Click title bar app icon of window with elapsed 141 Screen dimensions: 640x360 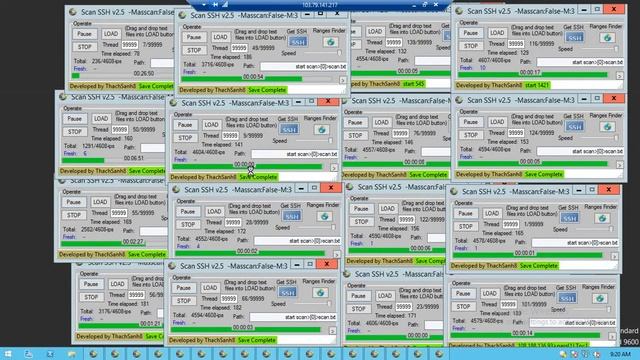click(173, 103)
